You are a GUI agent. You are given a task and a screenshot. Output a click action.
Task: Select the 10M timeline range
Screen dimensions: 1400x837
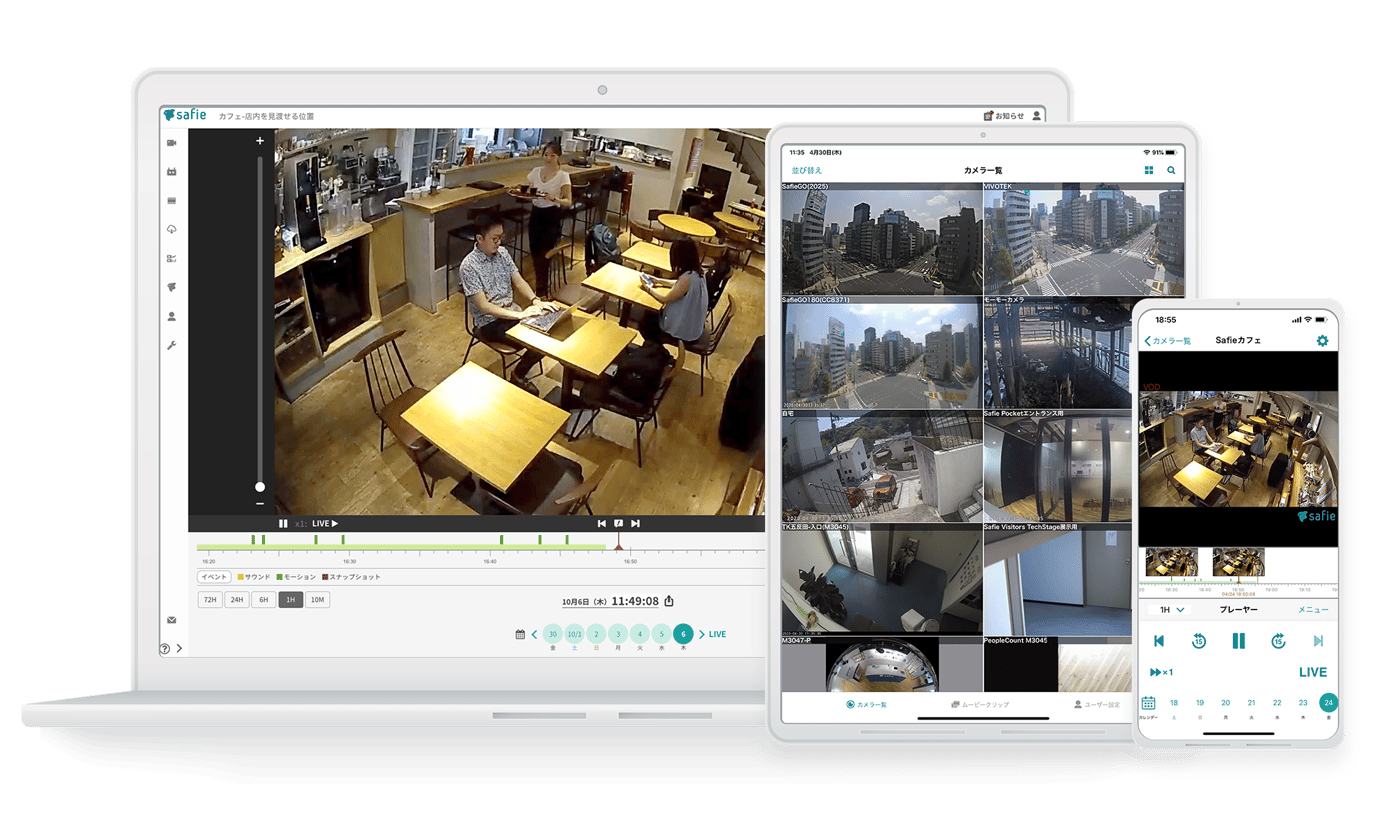point(318,600)
